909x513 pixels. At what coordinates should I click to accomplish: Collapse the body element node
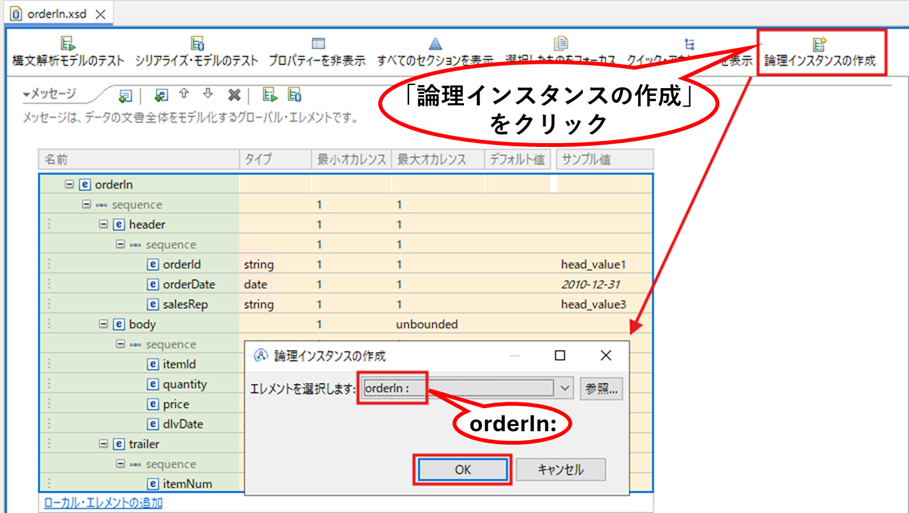coord(103,323)
